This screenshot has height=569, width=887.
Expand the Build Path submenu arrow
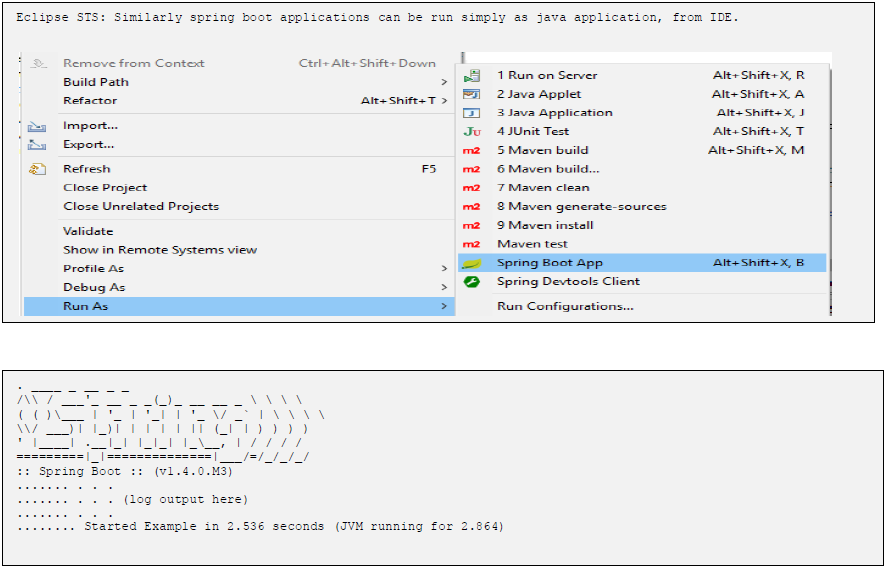[444, 82]
